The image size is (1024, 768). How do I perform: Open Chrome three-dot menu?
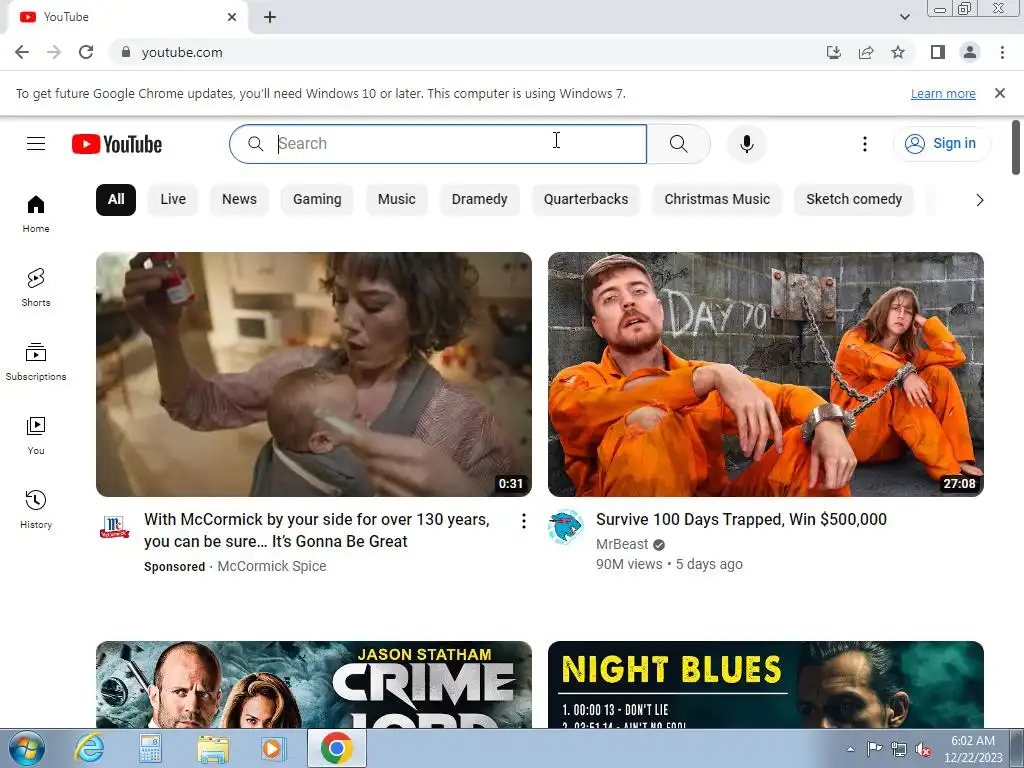pos(1002,52)
